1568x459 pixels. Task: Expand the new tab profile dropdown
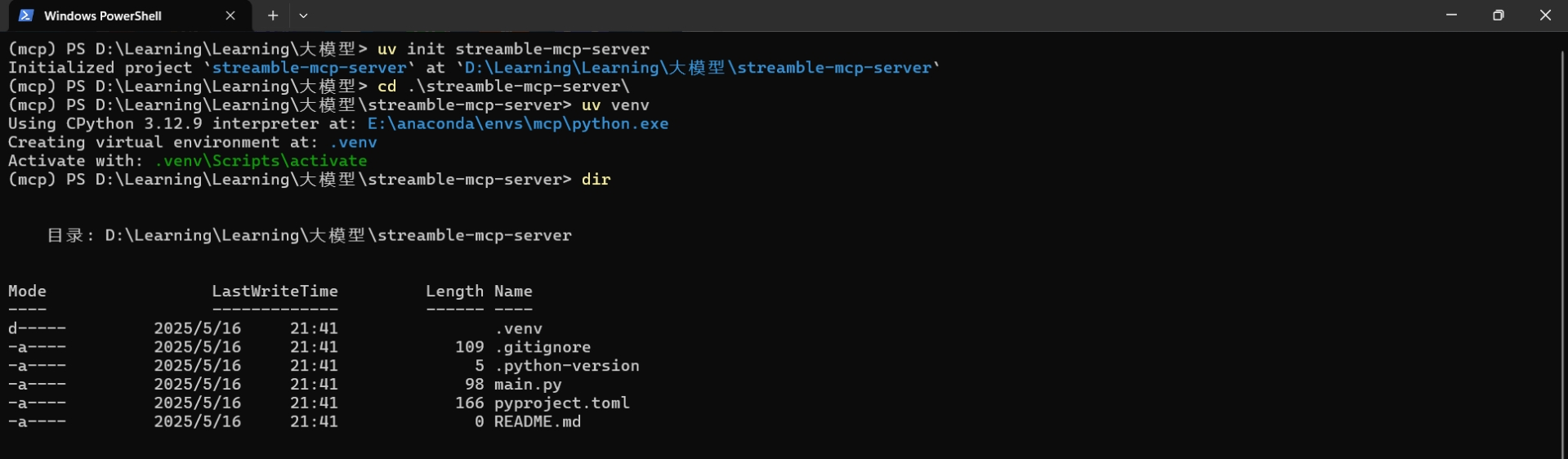point(303,16)
